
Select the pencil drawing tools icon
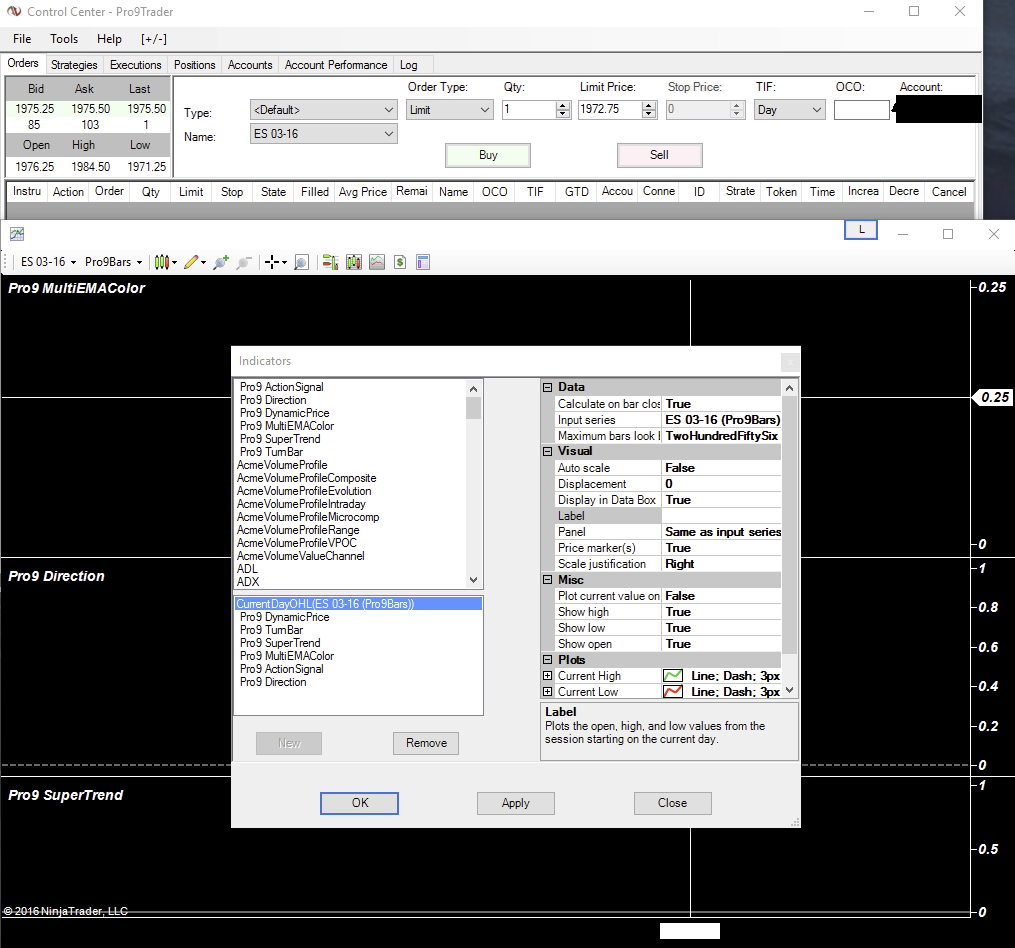click(191, 262)
